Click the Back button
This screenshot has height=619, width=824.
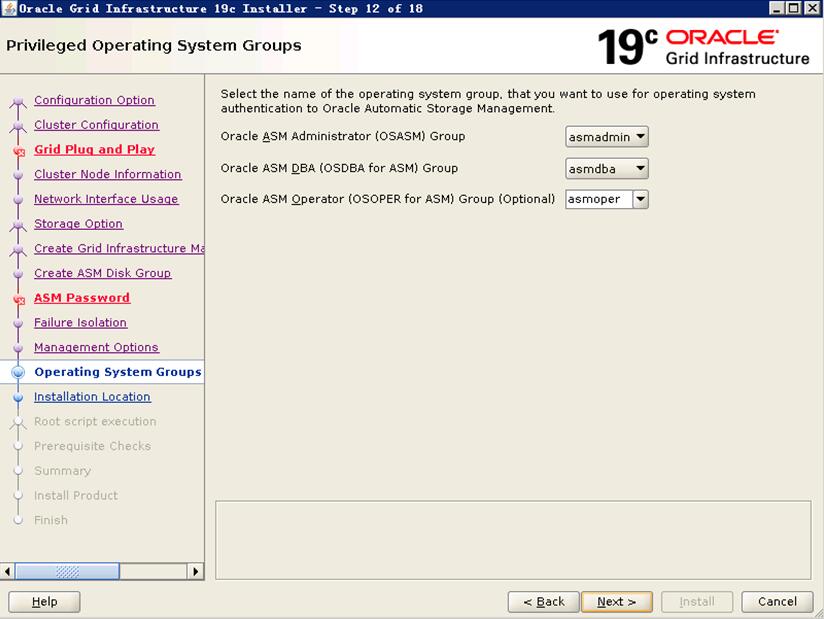pos(543,602)
